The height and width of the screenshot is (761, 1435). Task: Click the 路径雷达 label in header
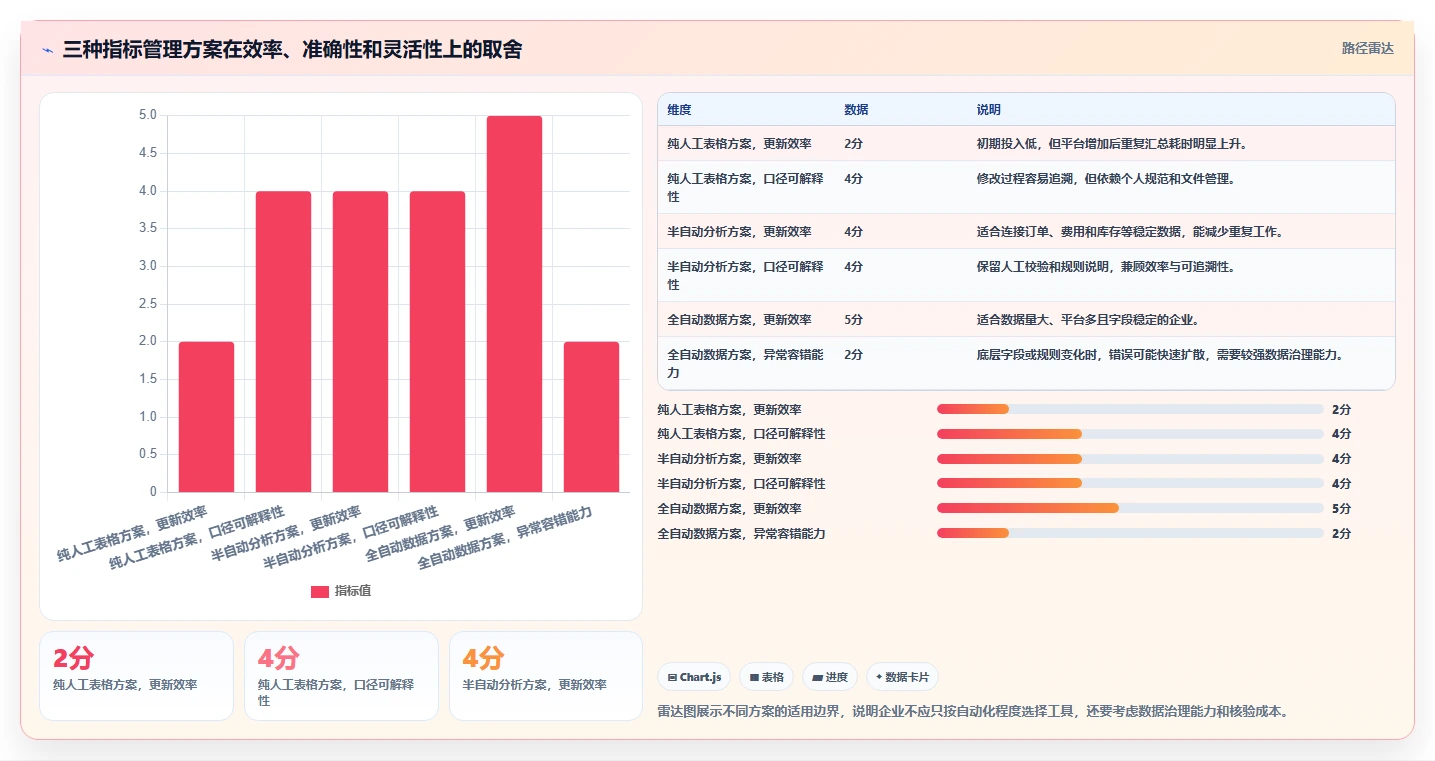[1367, 48]
